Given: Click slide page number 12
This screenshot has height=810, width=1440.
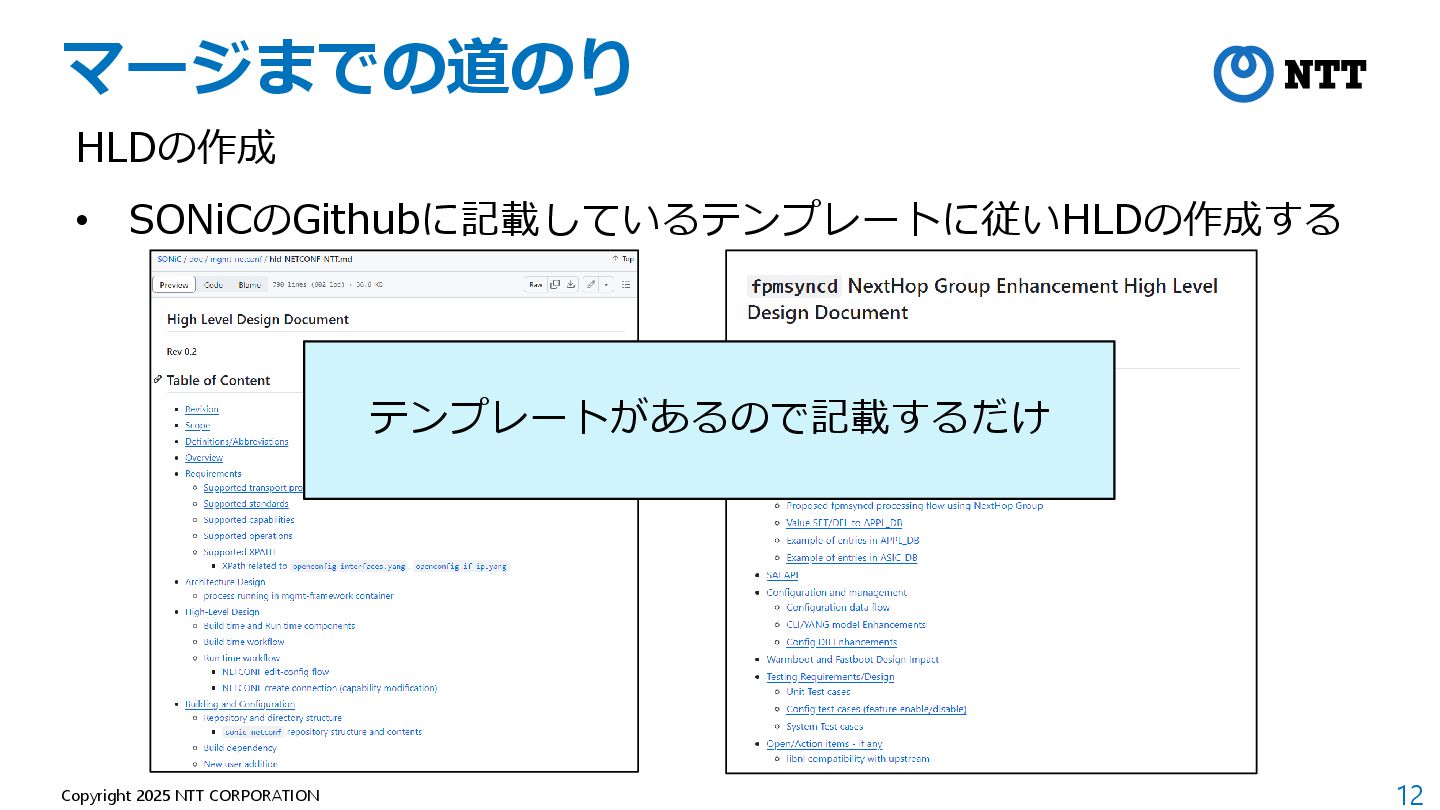Looking at the screenshot, I should click(1409, 796).
